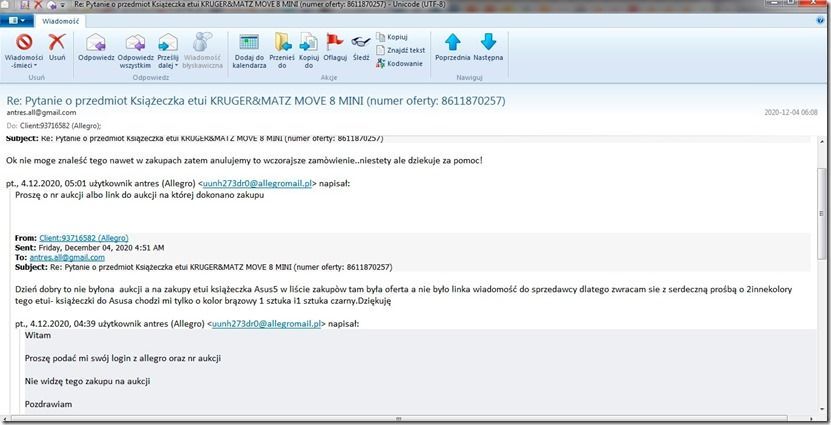Click the Usuń group label in the ribbon
This screenshot has height=425, width=831.
tap(37, 77)
